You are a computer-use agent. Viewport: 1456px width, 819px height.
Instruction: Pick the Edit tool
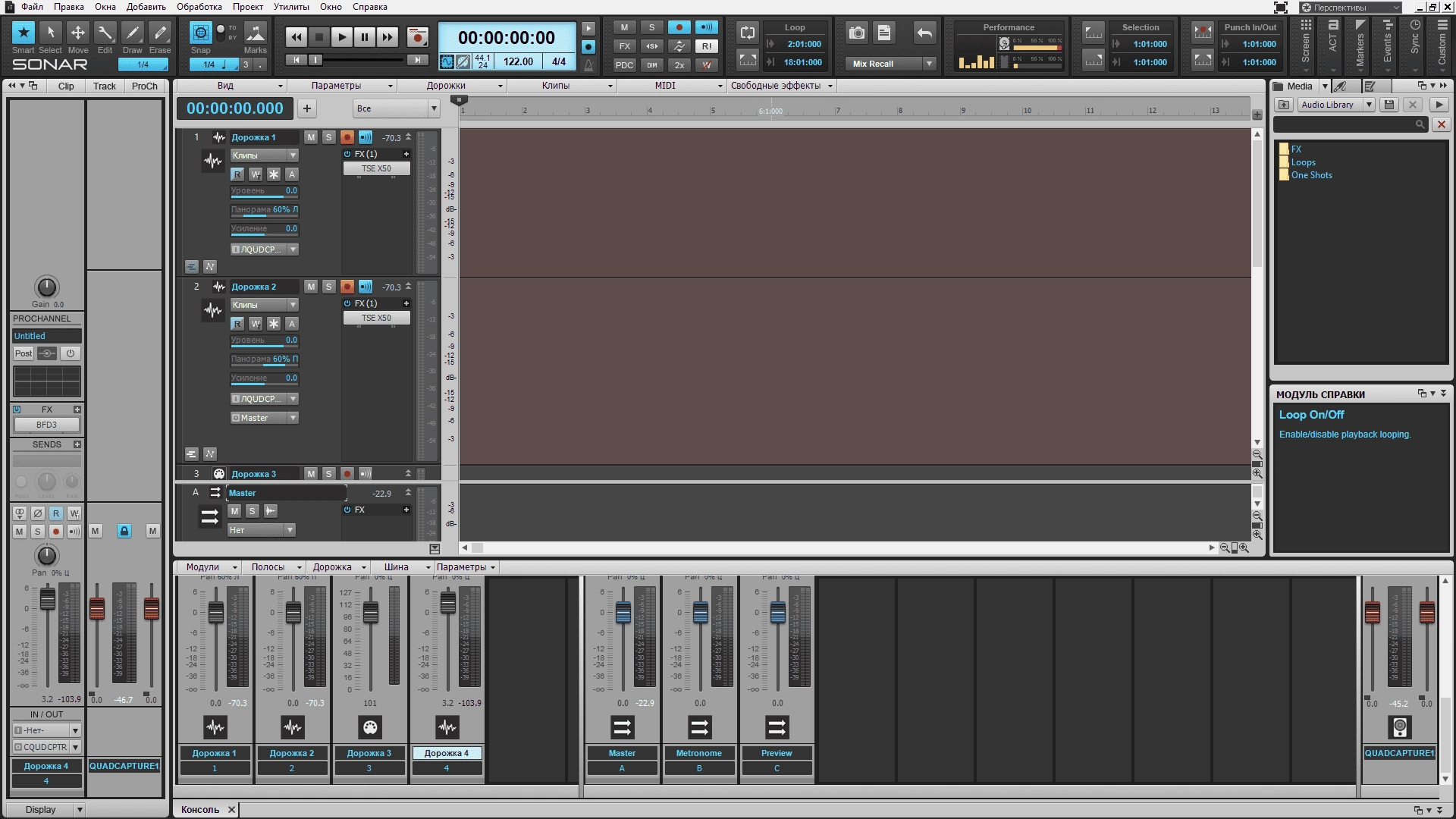[x=105, y=33]
